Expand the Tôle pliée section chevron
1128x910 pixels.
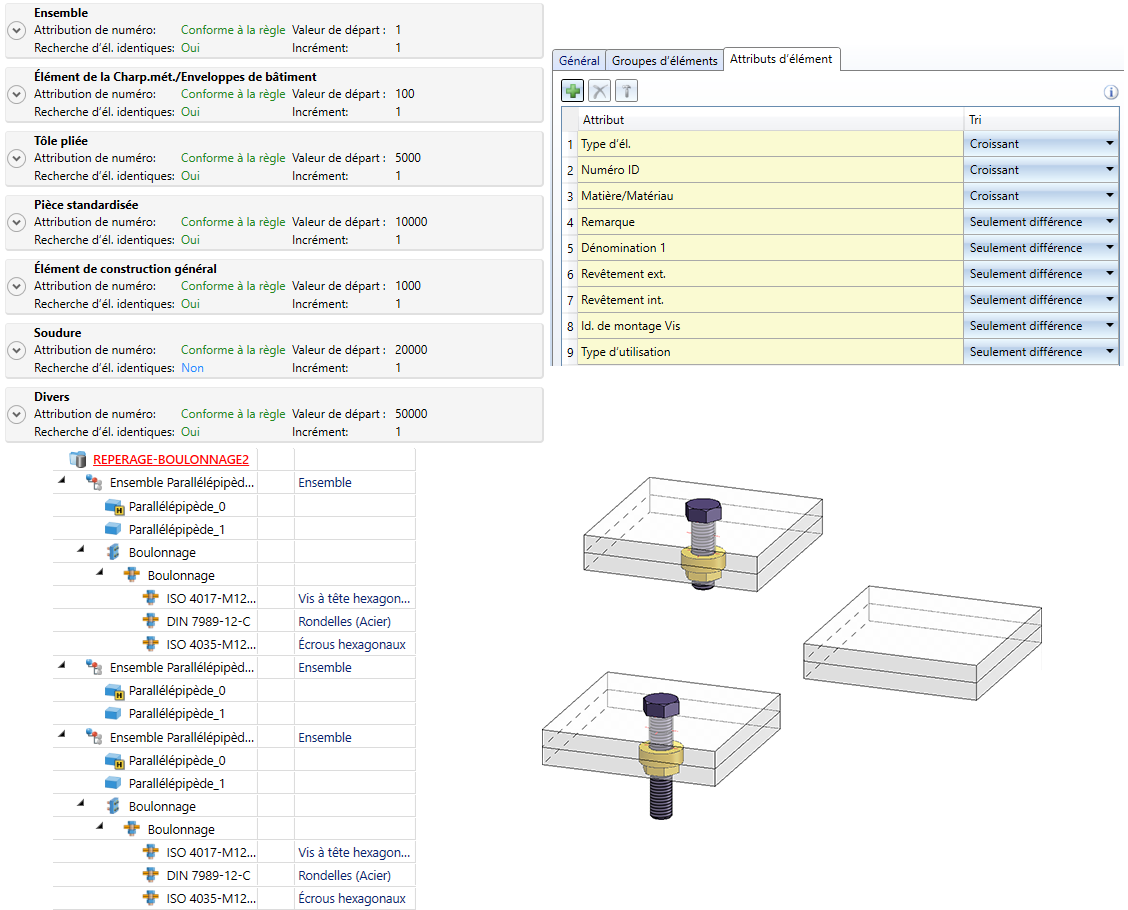[16, 158]
